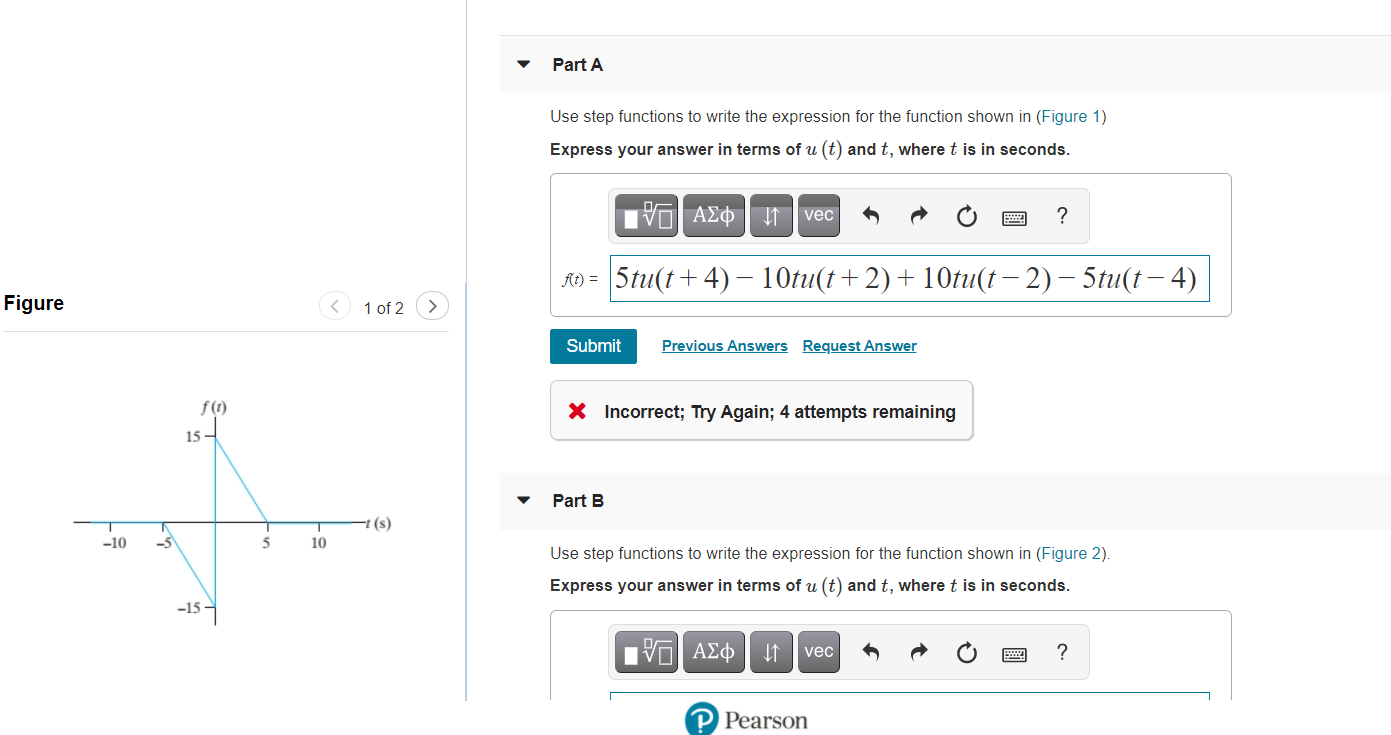This screenshot has height=735, width=1391.
Task: Undo the last edit in Part A answer box
Action: click(x=869, y=215)
